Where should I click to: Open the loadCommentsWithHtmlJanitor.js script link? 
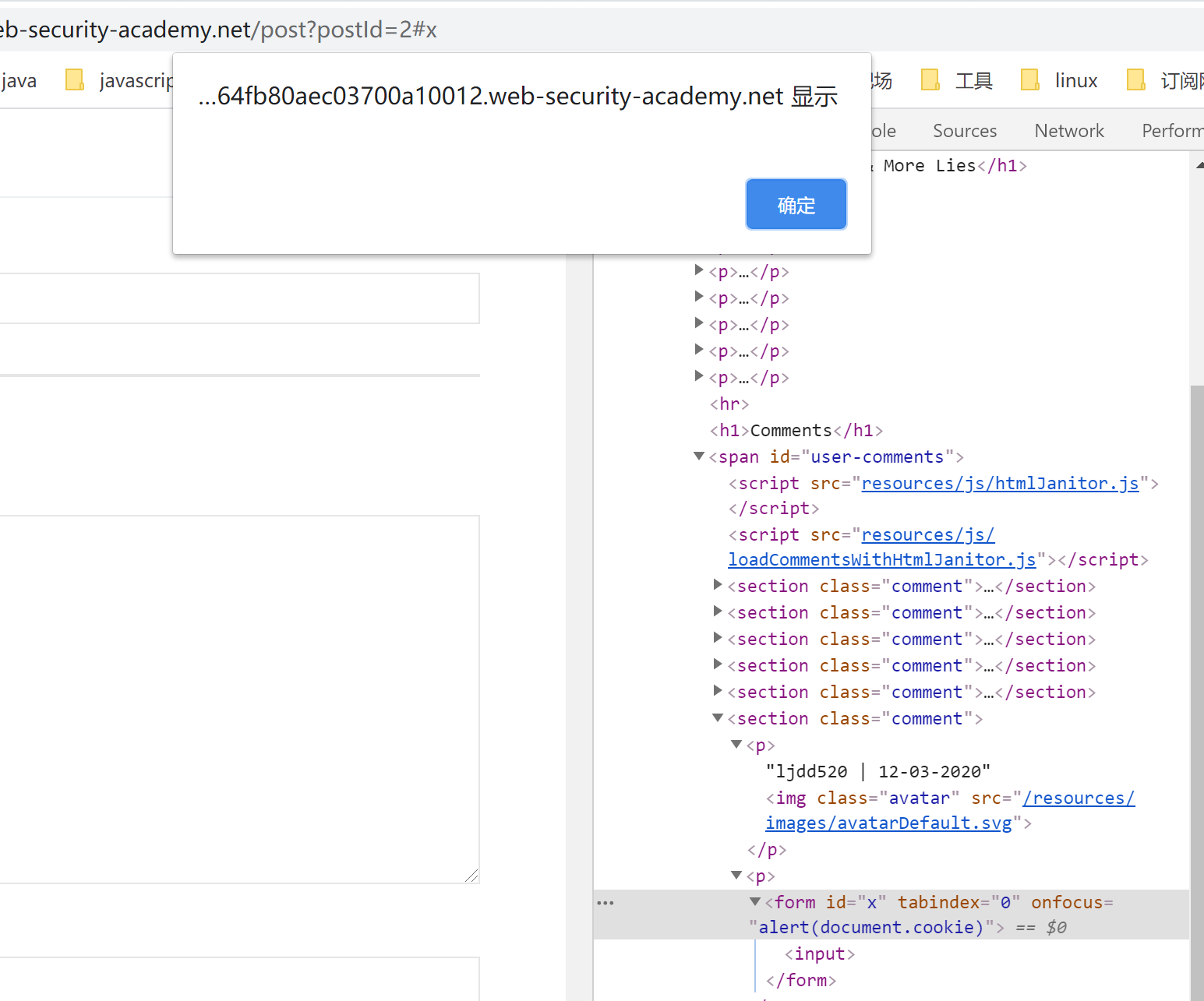click(882, 559)
